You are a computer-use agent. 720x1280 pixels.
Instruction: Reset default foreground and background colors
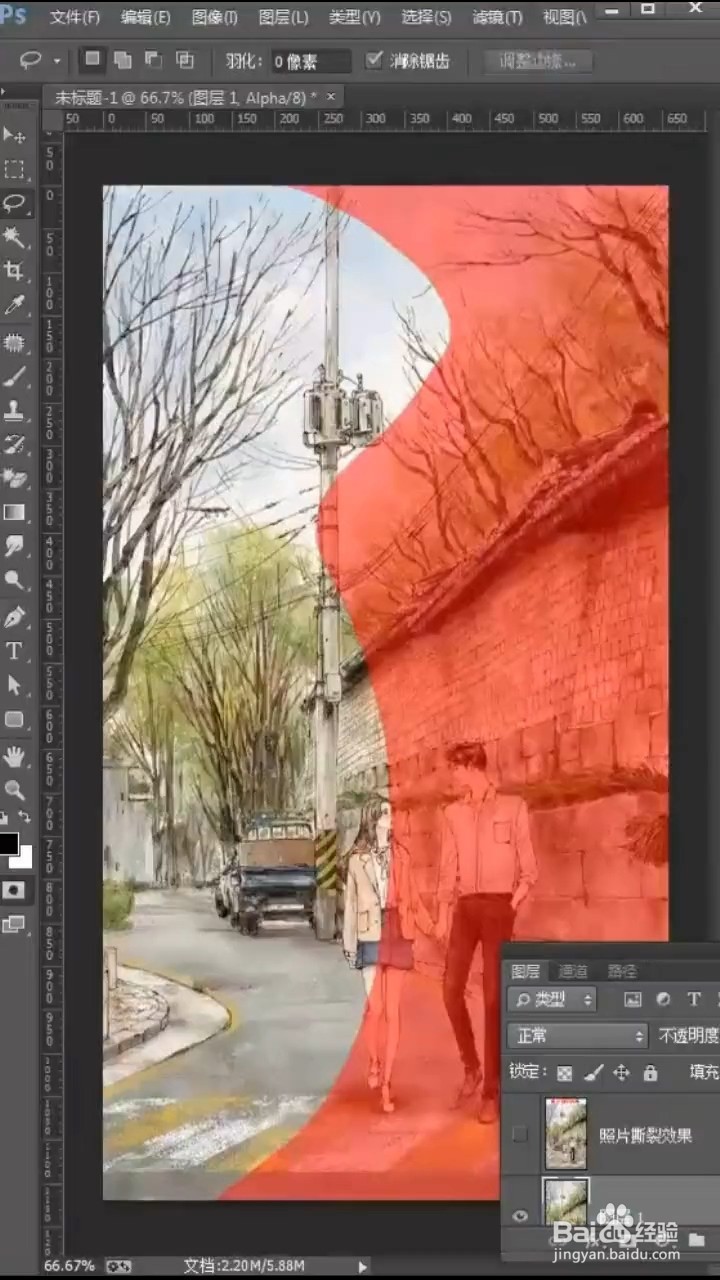(4, 818)
